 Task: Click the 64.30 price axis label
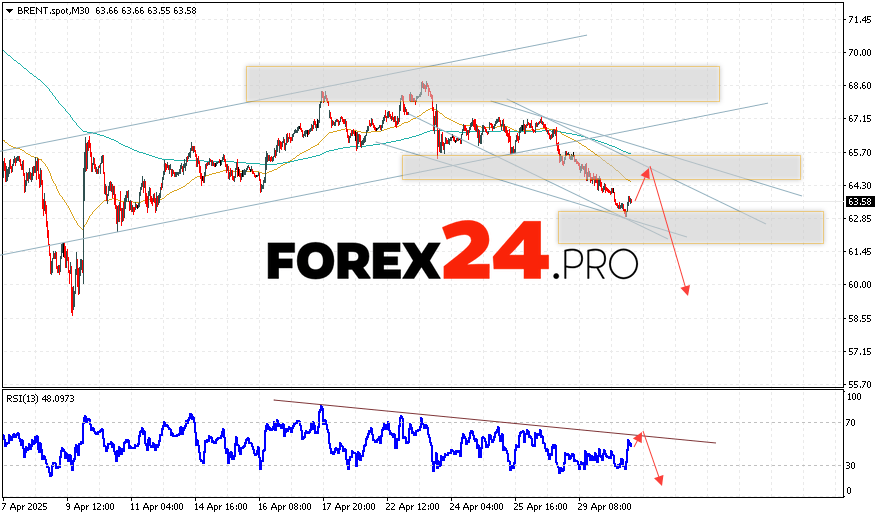click(x=859, y=185)
